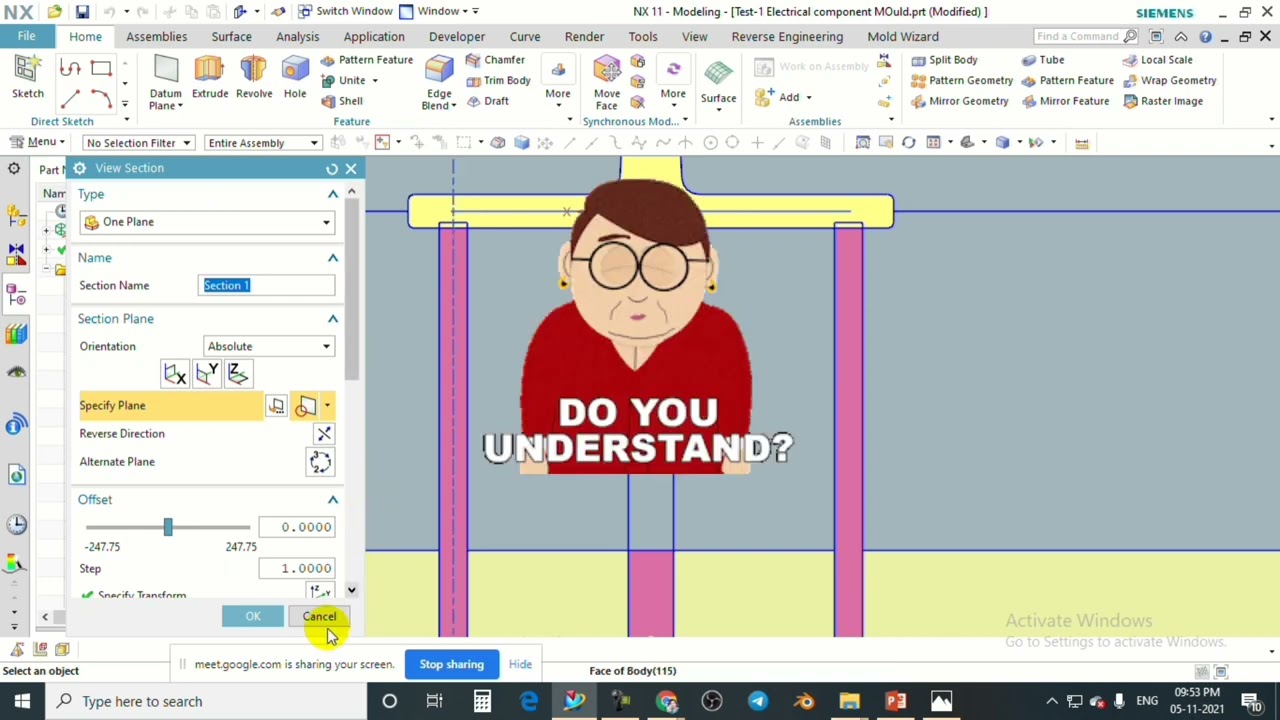
Task: Click the Open file folder icon
Action: pos(55,12)
